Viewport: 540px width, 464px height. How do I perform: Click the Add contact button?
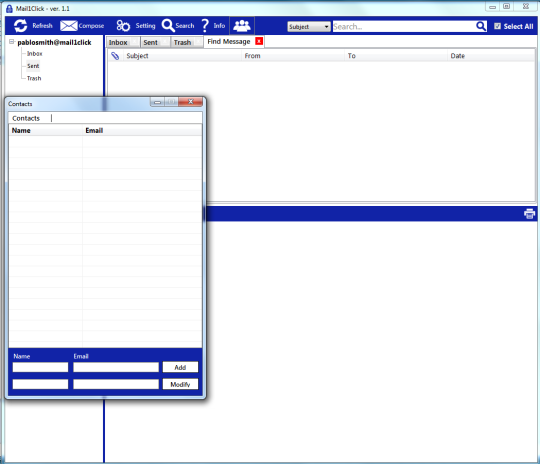coord(180,367)
